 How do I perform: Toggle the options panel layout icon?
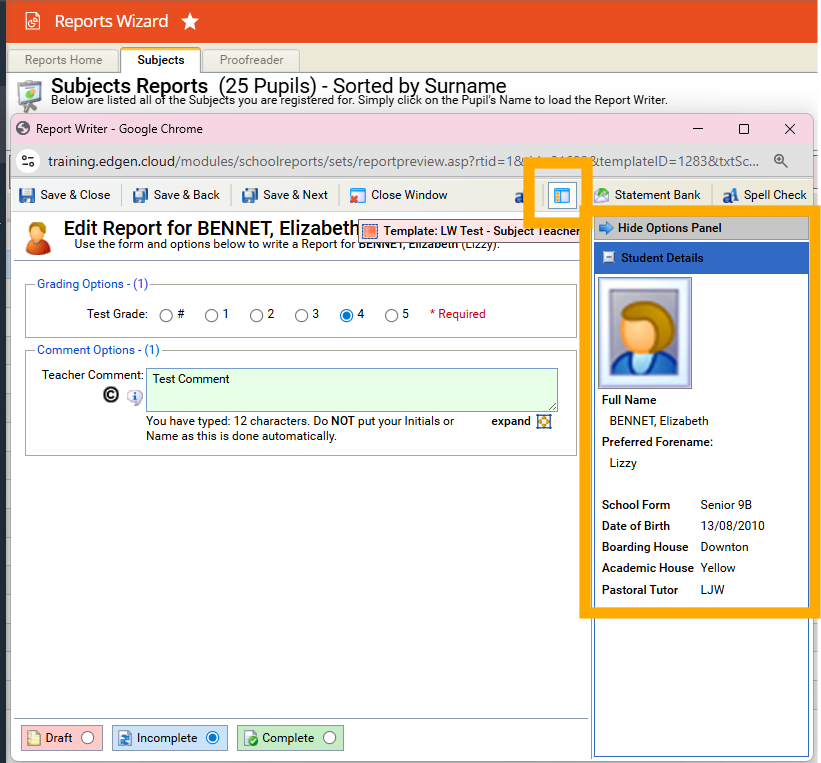pos(562,195)
